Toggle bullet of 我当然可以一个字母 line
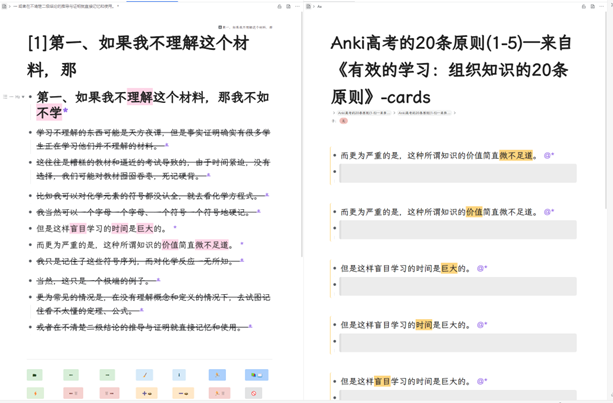 pos(29,212)
